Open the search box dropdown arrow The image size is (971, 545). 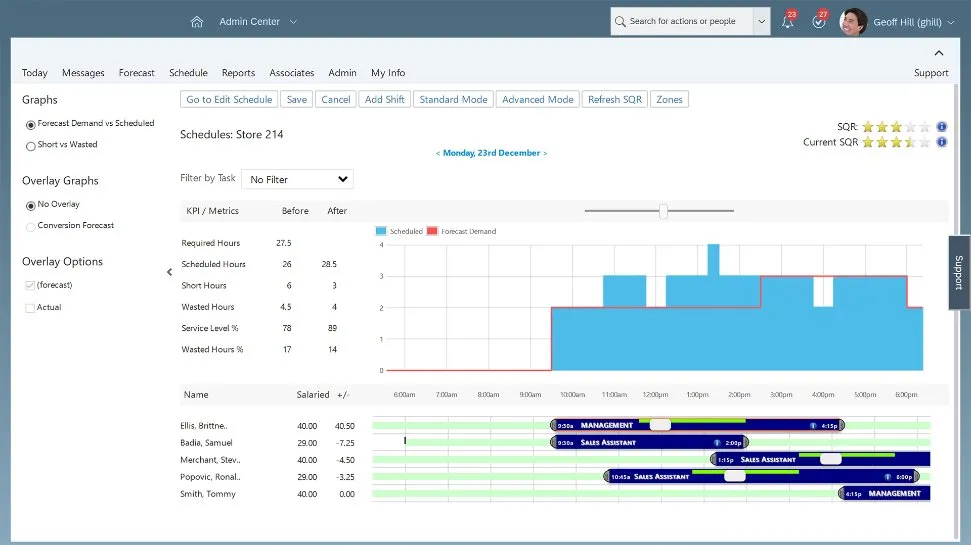(762, 21)
